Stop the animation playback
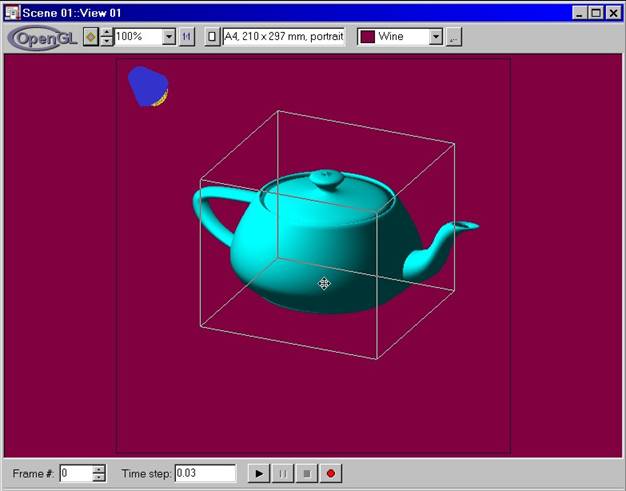 [x=306, y=473]
